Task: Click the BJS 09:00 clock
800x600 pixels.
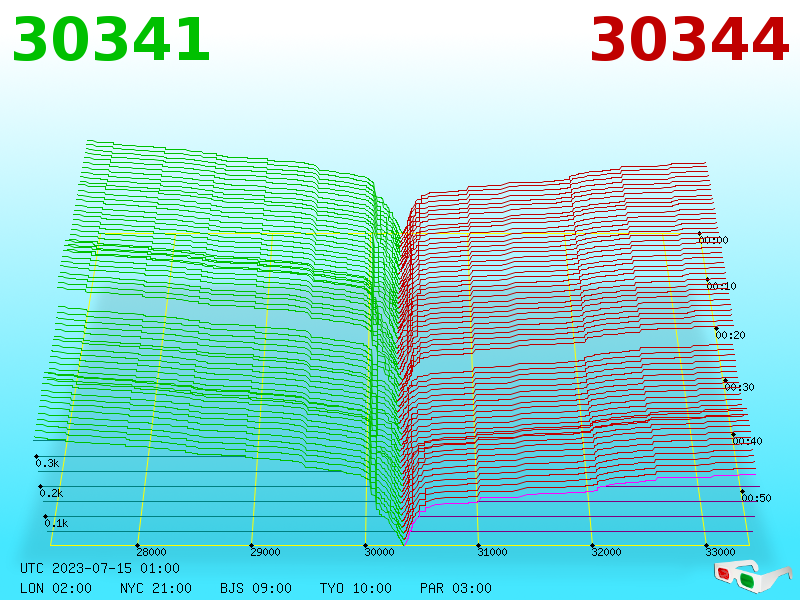Action: 256,588
